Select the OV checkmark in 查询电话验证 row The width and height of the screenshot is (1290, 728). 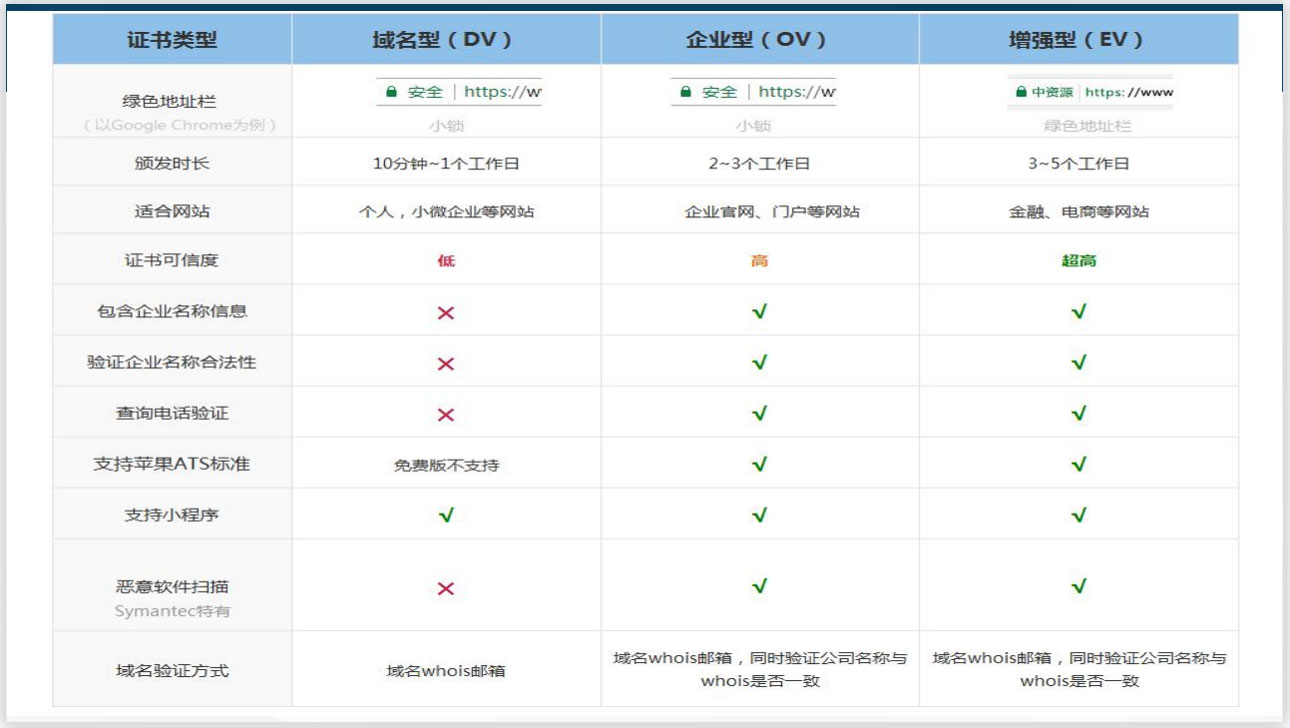point(759,413)
